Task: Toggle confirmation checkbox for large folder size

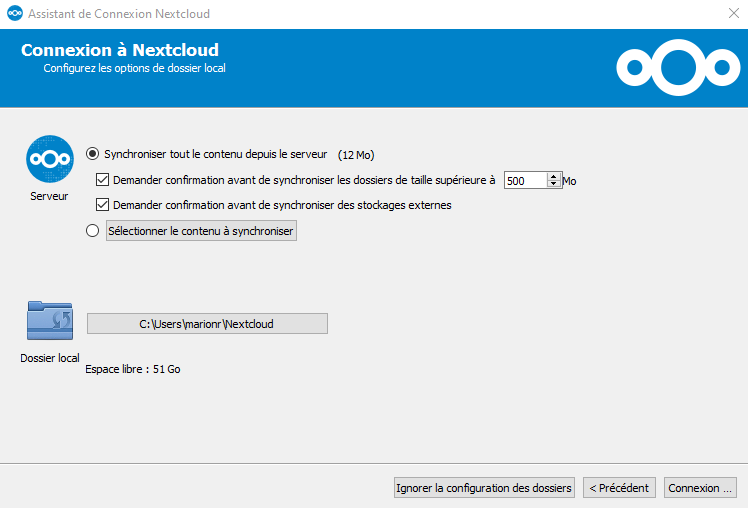Action: pyautogui.click(x=102, y=180)
